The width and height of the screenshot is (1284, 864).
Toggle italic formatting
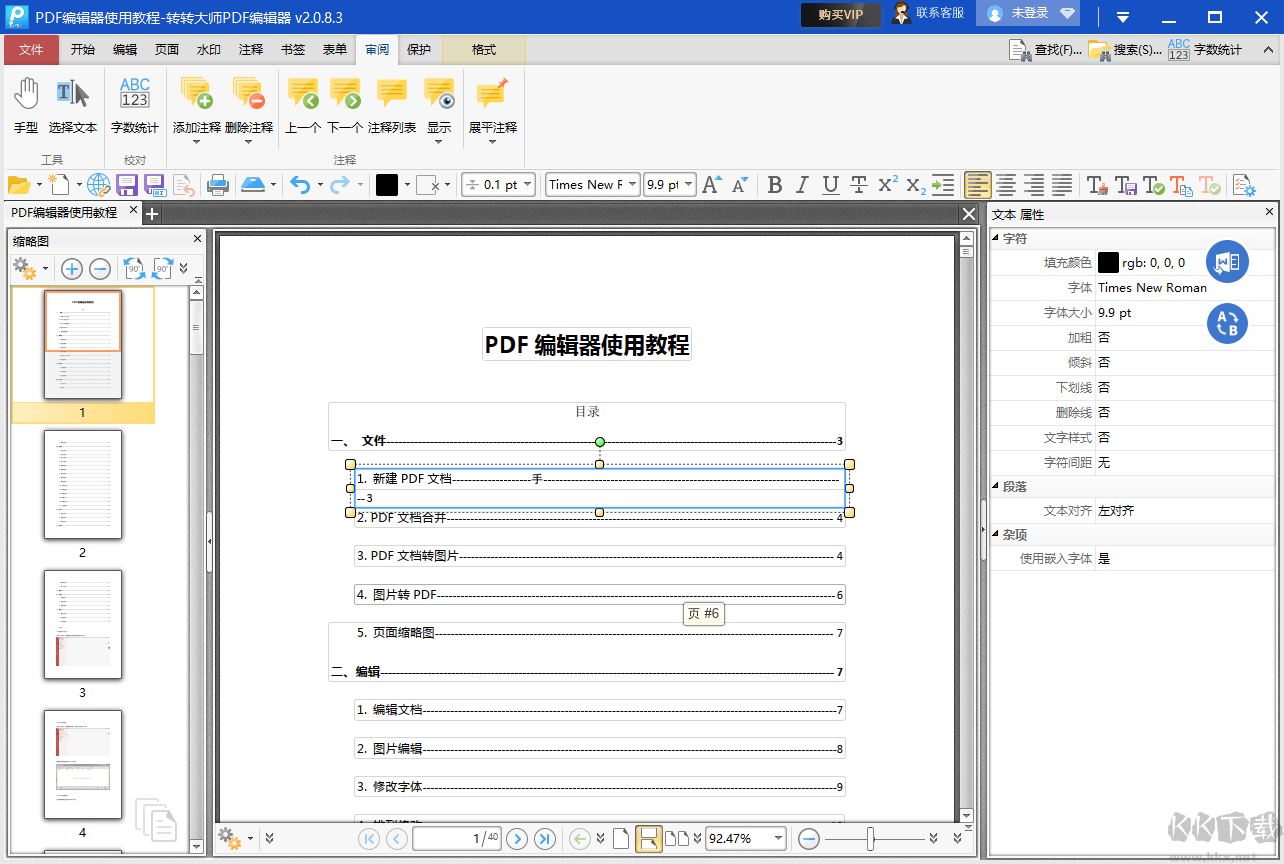(x=801, y=185)
